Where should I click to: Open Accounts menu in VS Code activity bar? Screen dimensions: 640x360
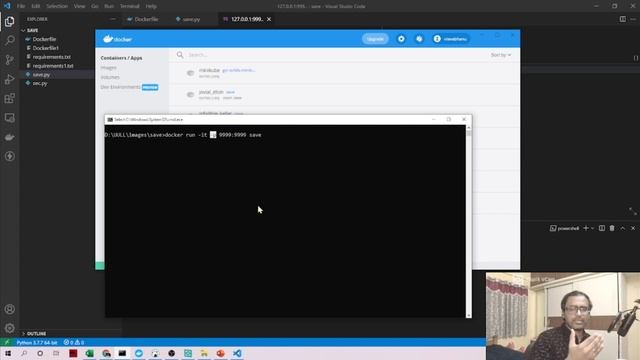tap(9, 309)
